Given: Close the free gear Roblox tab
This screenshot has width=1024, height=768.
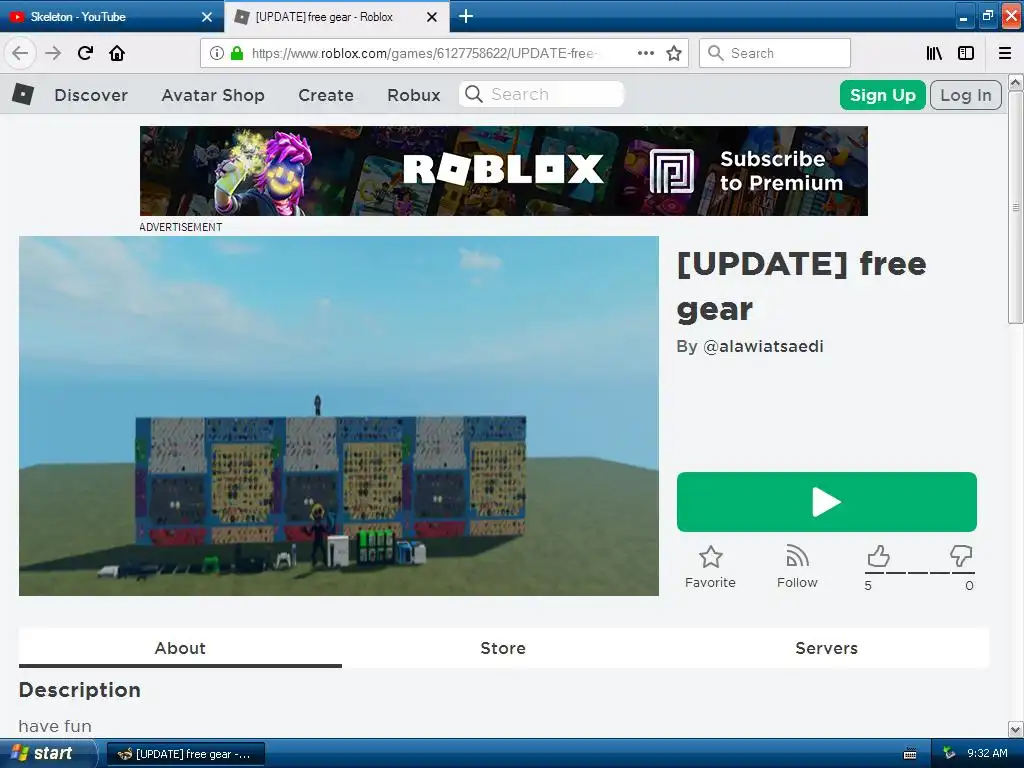Looking at the screenshot, I should pyautogui.click(x=432, y=17).
